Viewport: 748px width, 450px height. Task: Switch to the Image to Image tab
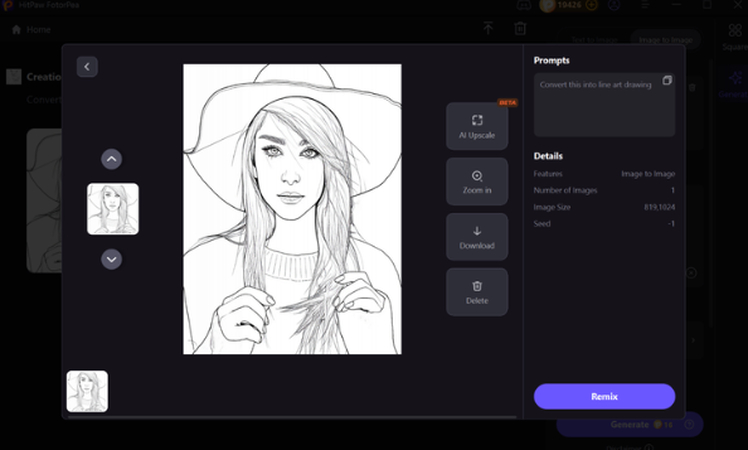[665, 40]
